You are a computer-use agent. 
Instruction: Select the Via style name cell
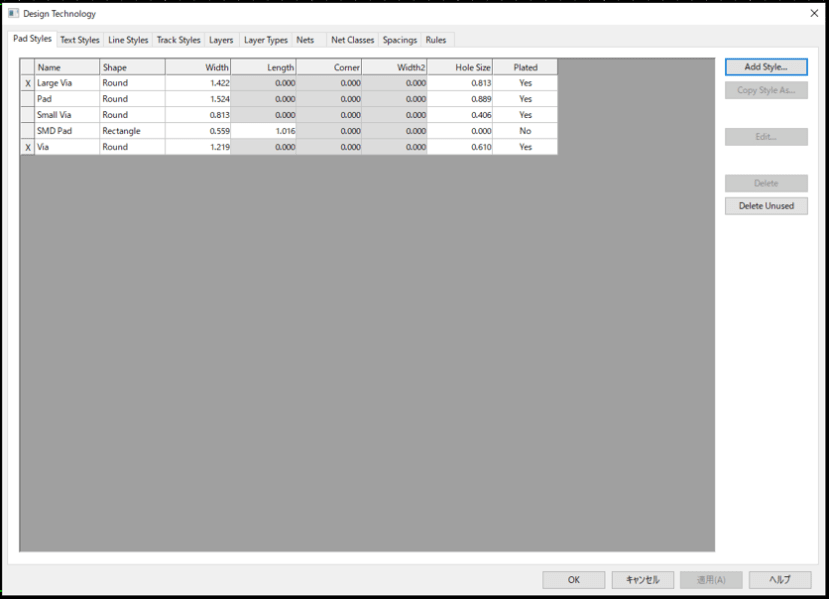(67, 147)
